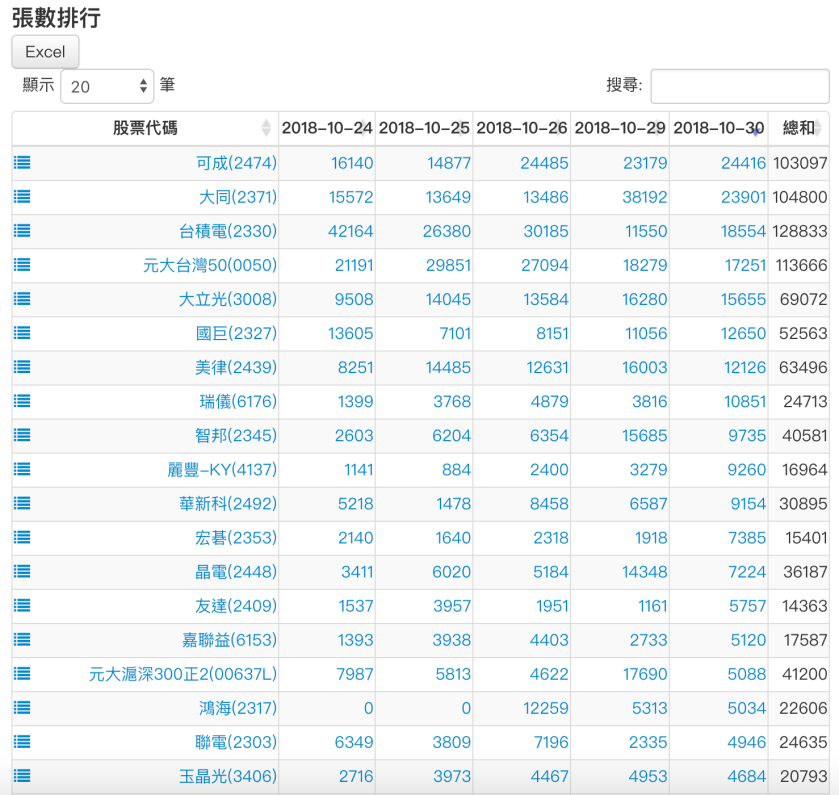Screen dimensions: 839x795
Task: Open the detail list icon beside 可成(2474)
Action: (21, 162)
